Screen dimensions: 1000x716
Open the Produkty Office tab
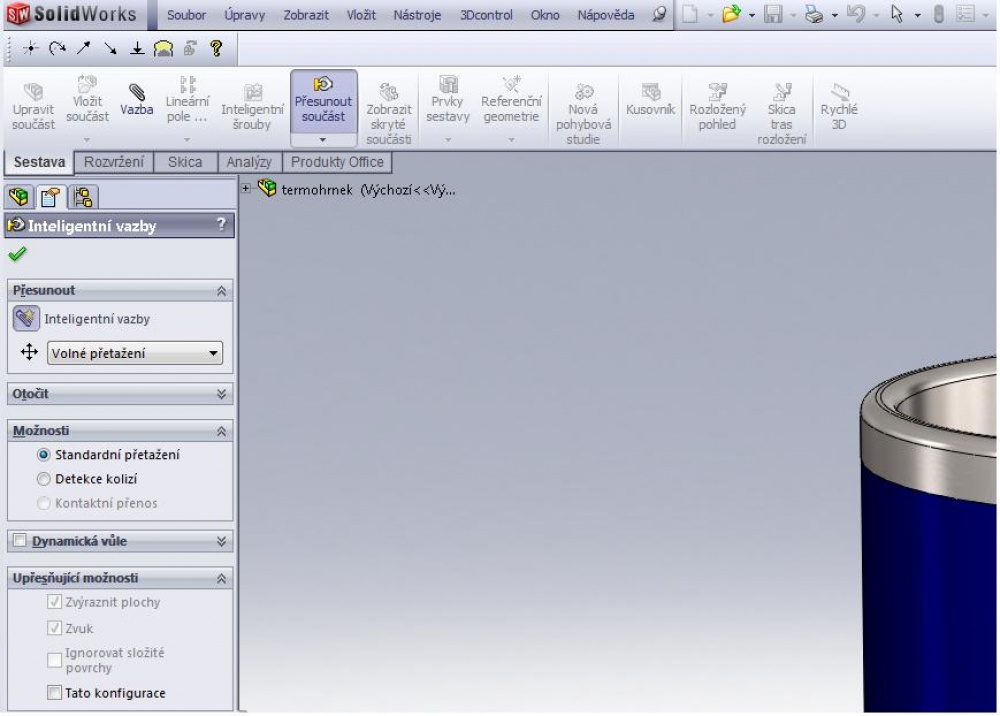(x=337, y=162)
